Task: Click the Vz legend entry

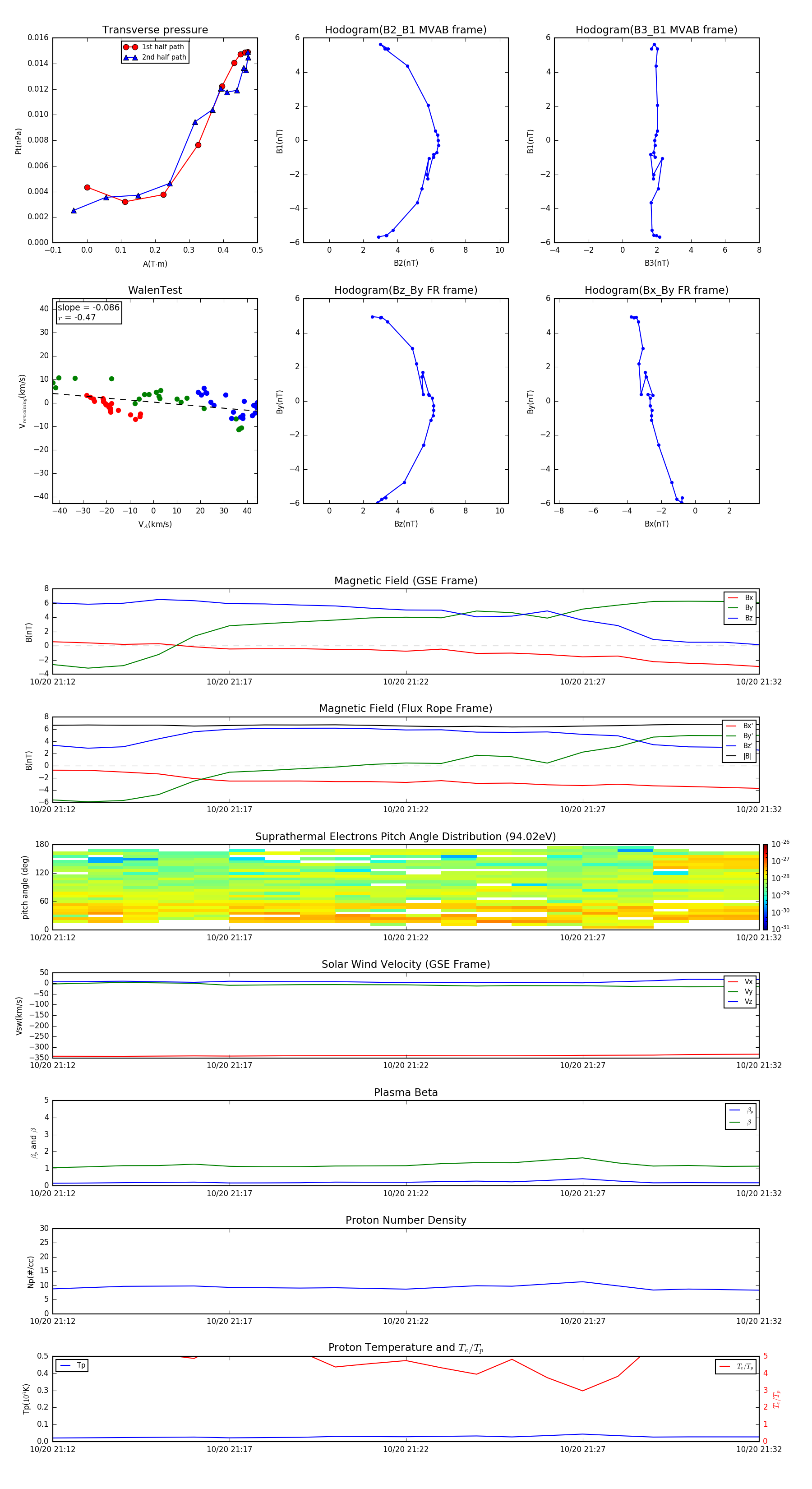Action: pyautogui.click(x=740, y=1002)
